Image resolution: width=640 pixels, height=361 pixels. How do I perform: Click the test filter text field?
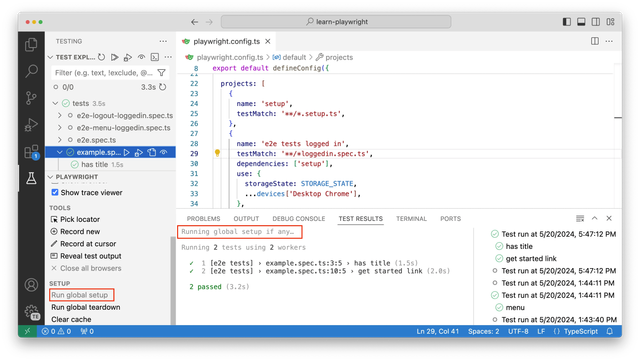104,73
